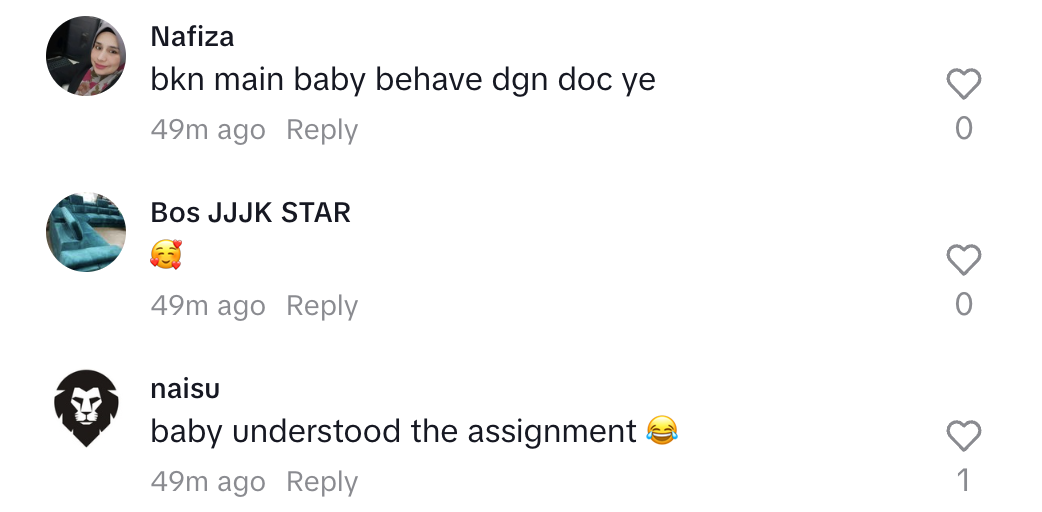Open the teal sofa avatar of Bos JJJK STAR
Image resolution: width=1042 pixels, height=512 pixels.
[86, 232]
